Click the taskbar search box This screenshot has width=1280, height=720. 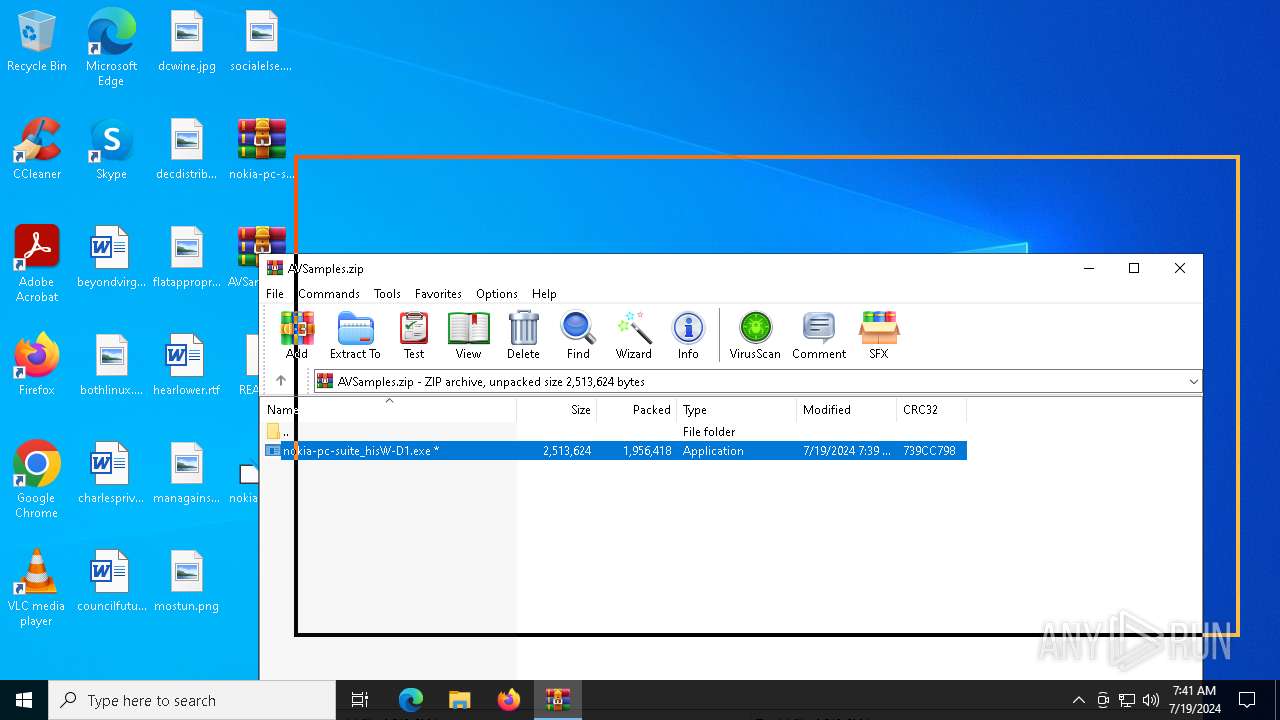(x=192, y=700)
